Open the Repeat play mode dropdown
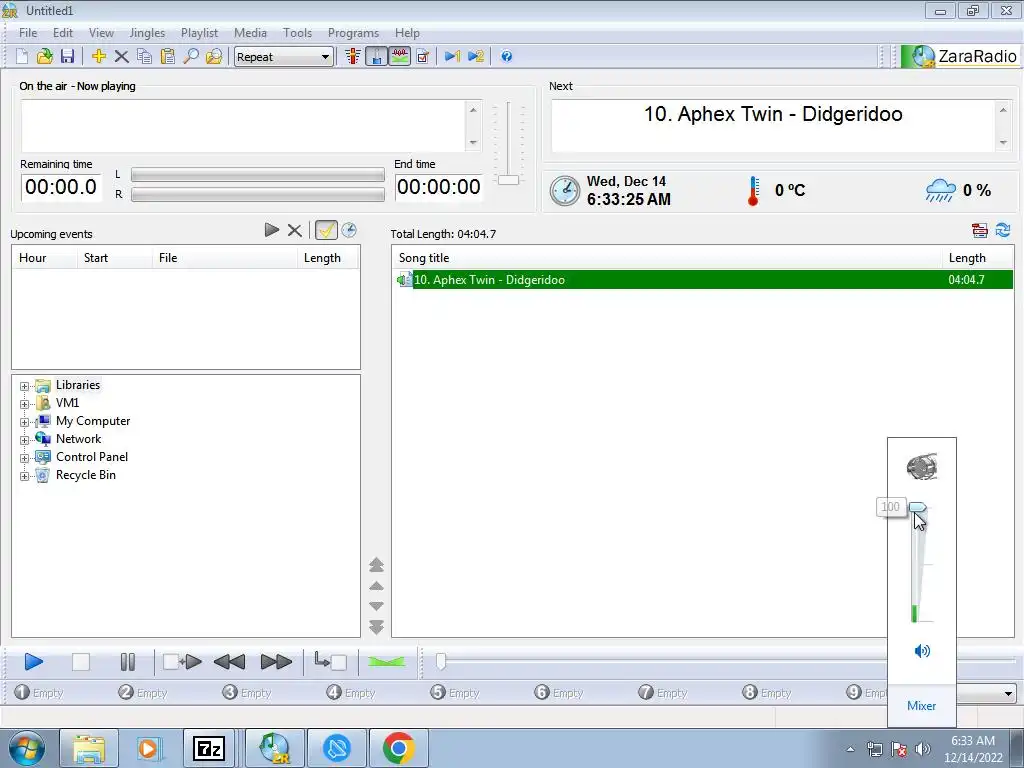Viewport: 1024px width, 768px height. pyautogui.click(x=284, y=57)
